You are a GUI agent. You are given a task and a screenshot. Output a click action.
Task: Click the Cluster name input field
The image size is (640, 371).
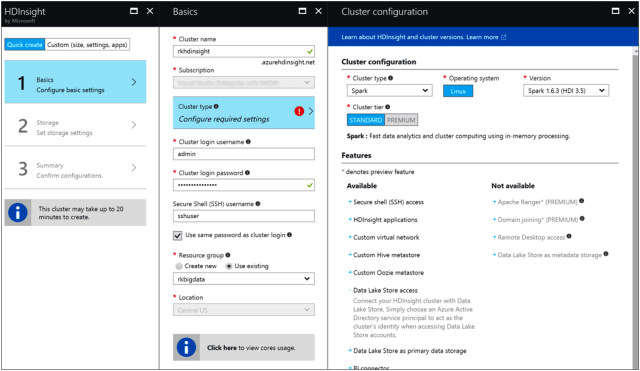point(244,51)
